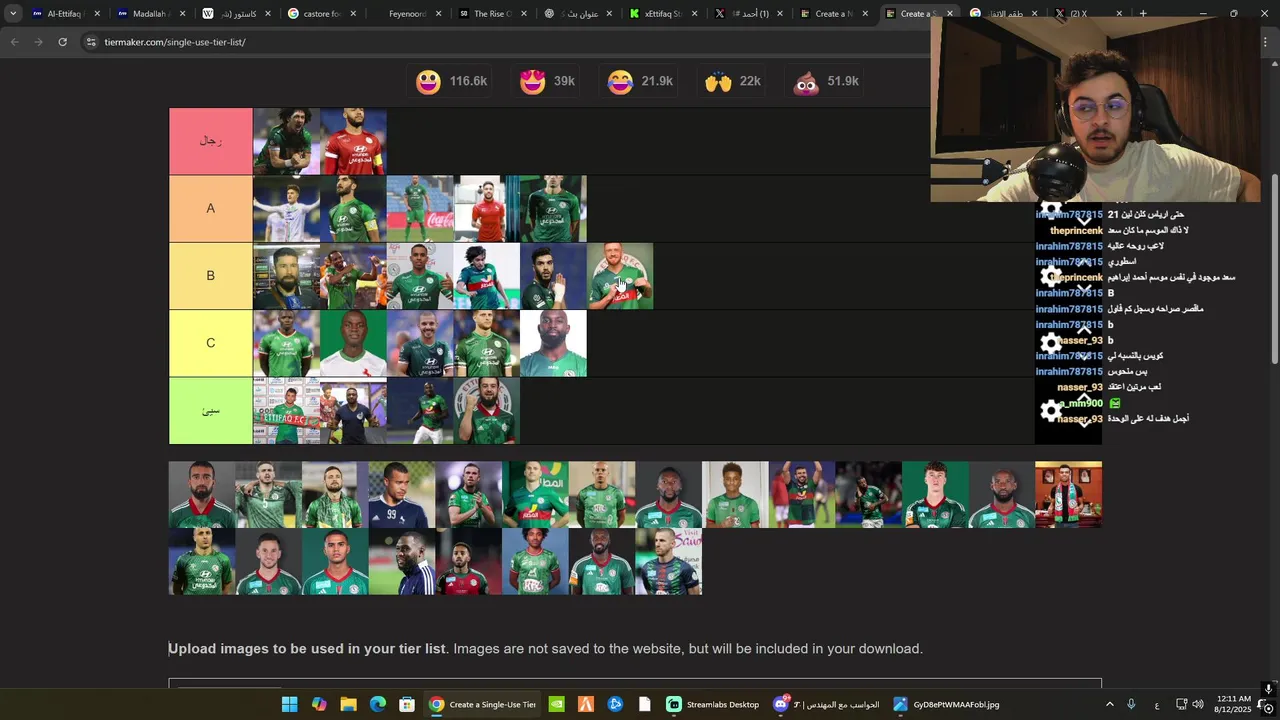The image size is (1280, 720).
Task: View site information icon in address bar
Action: point(91,42)
